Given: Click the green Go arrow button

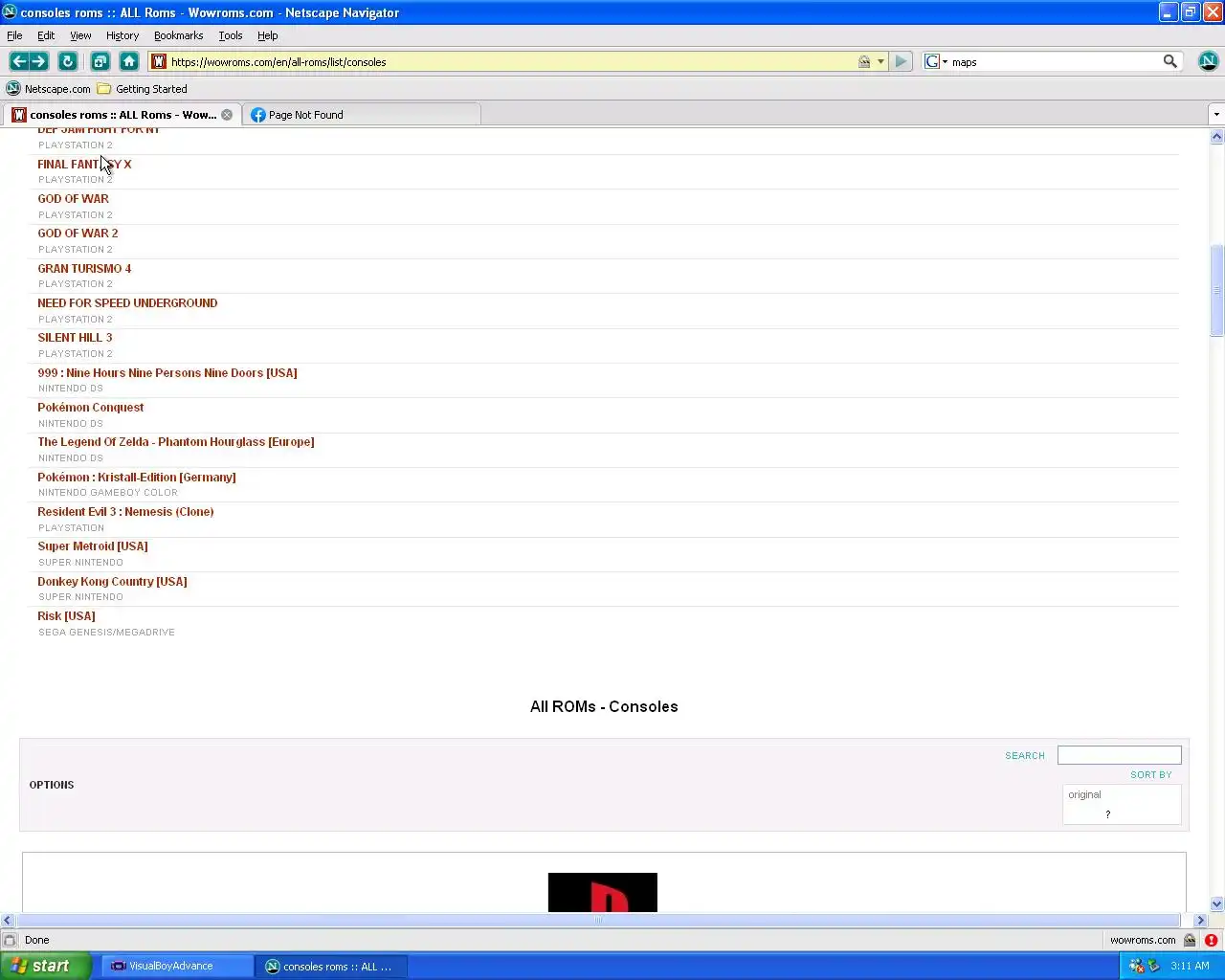Looking at the screenshot, I should coord(901,61).
